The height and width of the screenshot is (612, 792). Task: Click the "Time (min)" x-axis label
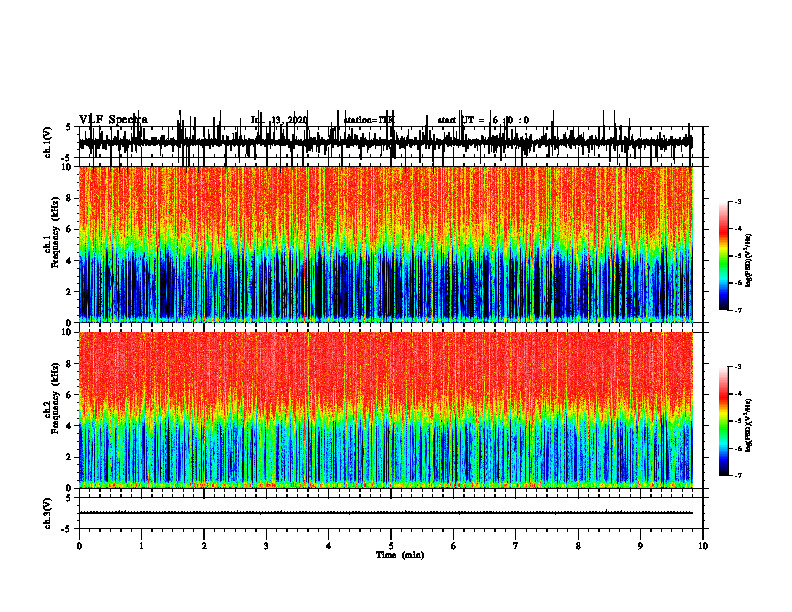400,555
